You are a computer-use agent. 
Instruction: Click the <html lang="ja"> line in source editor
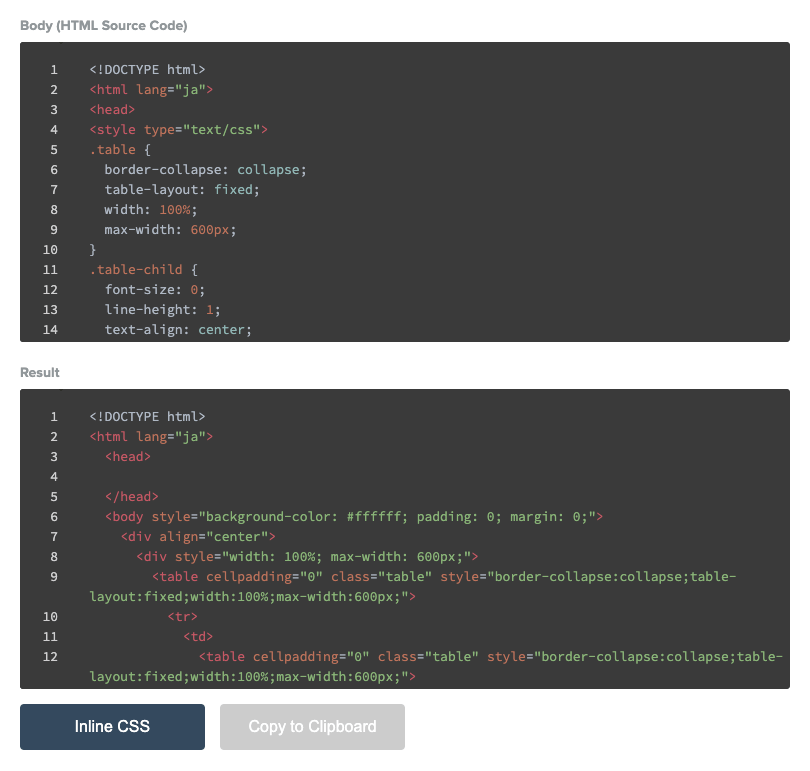[151, 89]
